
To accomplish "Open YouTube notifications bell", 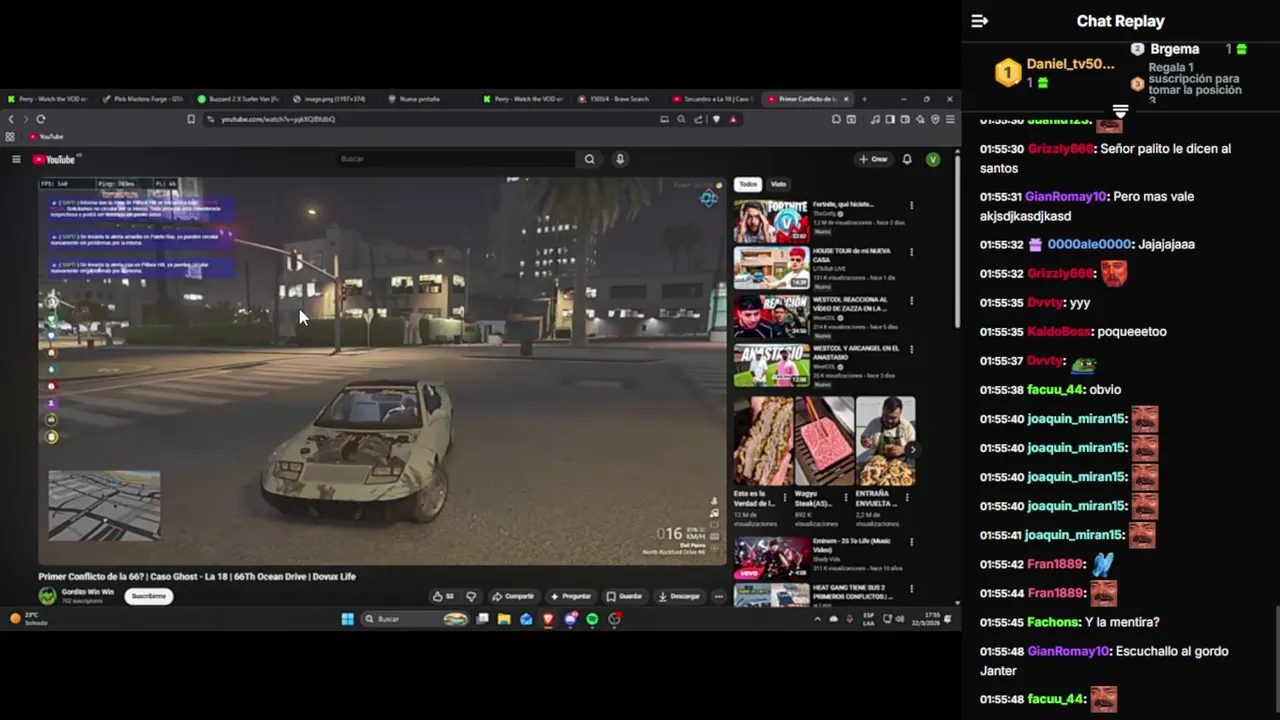I will [x=907, y=159].
